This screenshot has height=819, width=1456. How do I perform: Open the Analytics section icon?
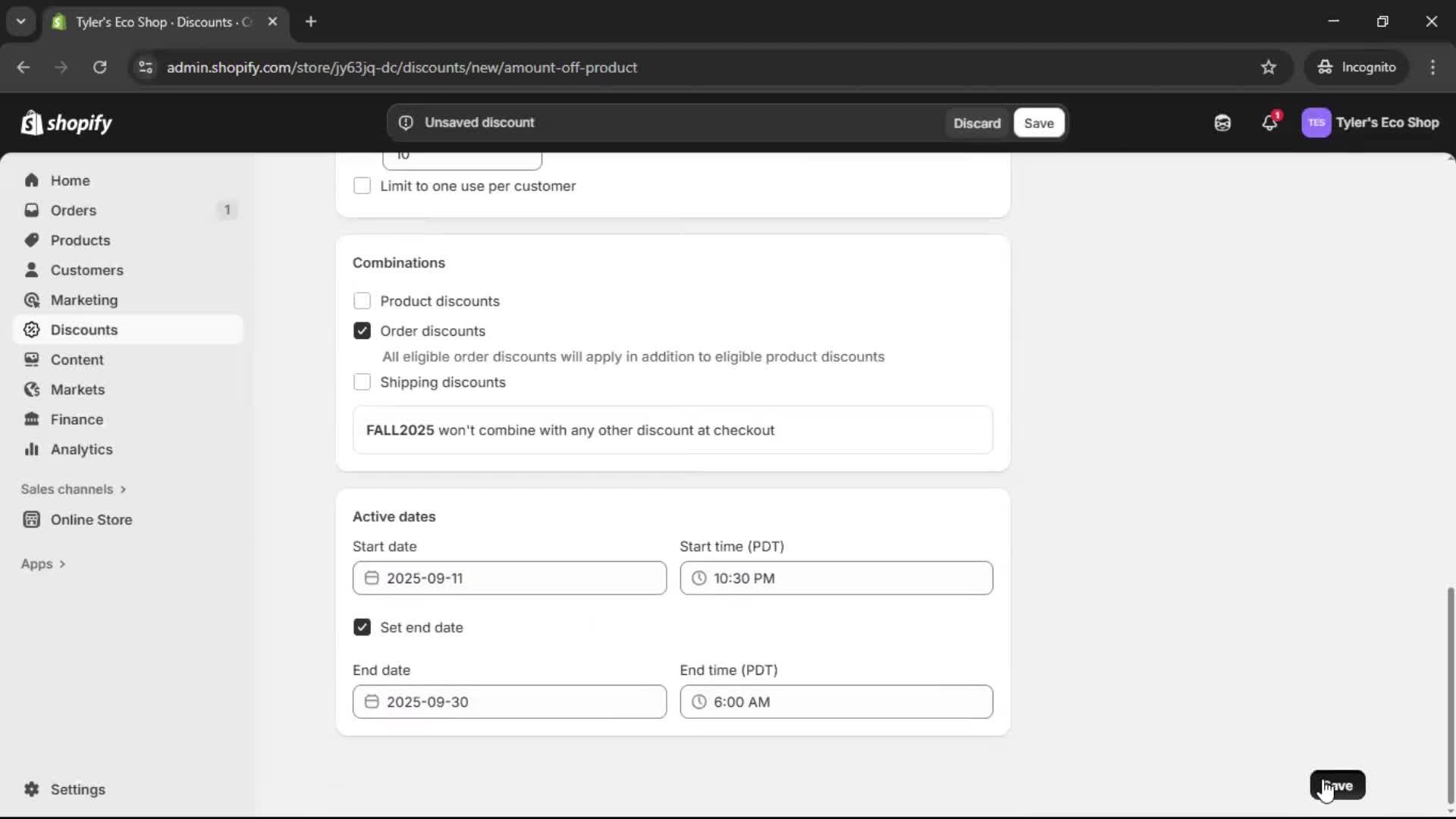click(32, 449)
